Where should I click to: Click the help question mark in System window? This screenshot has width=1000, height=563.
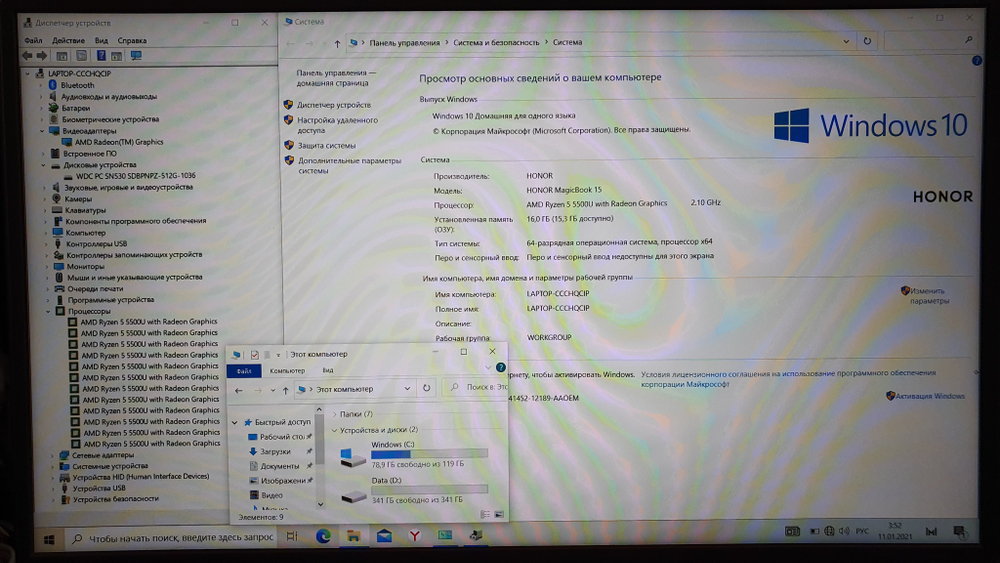click(976, 61)
